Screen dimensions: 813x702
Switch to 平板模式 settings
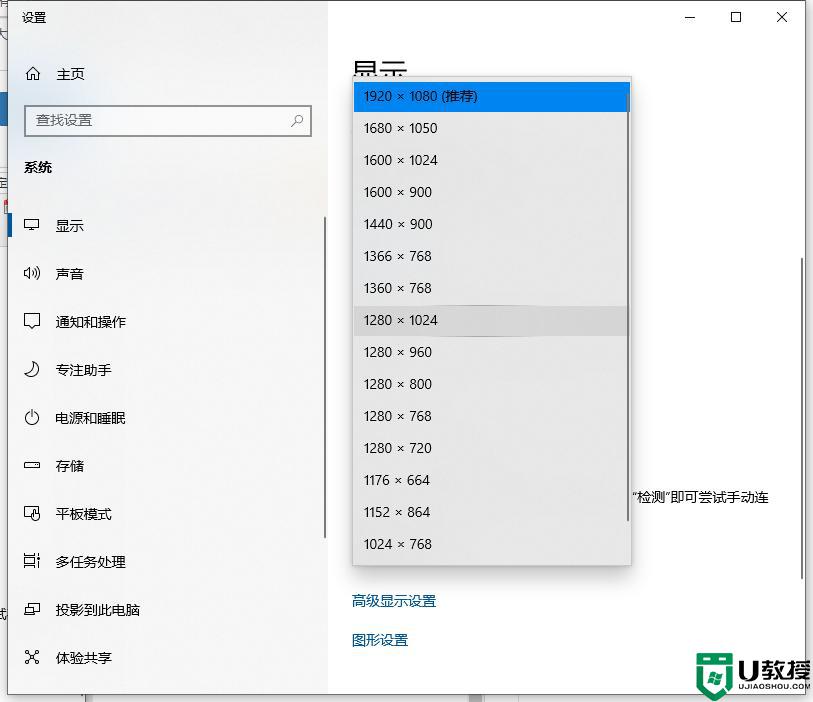click(x=83, y=514)
